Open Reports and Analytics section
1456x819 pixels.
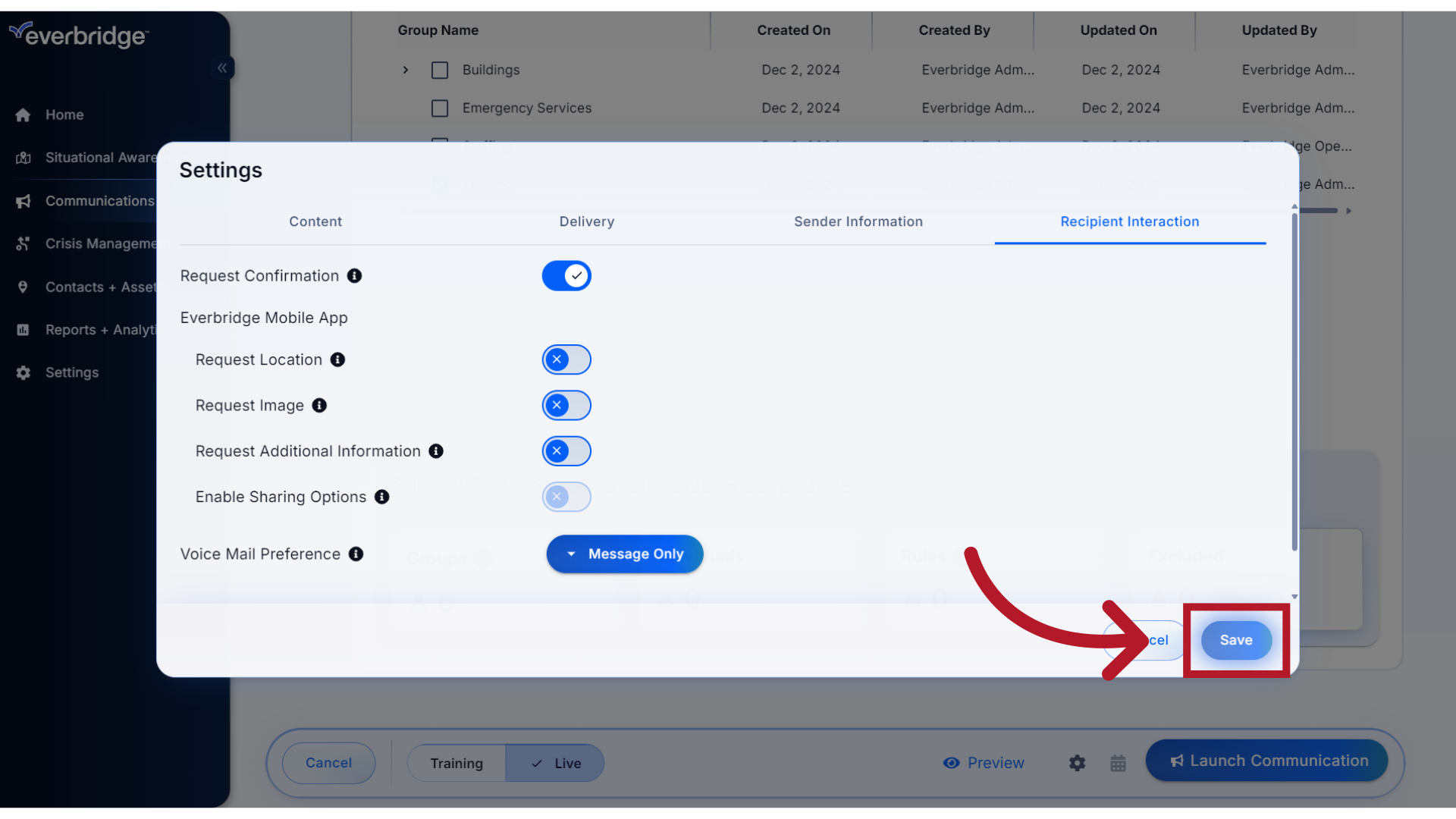coord(100,329)
